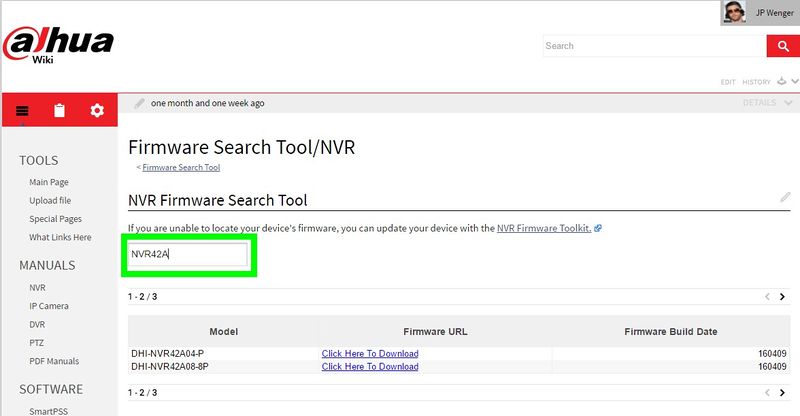The image size is (800, 416).
Task: Open the gear settings icon in red bar
Action: [x=97, y=110]
